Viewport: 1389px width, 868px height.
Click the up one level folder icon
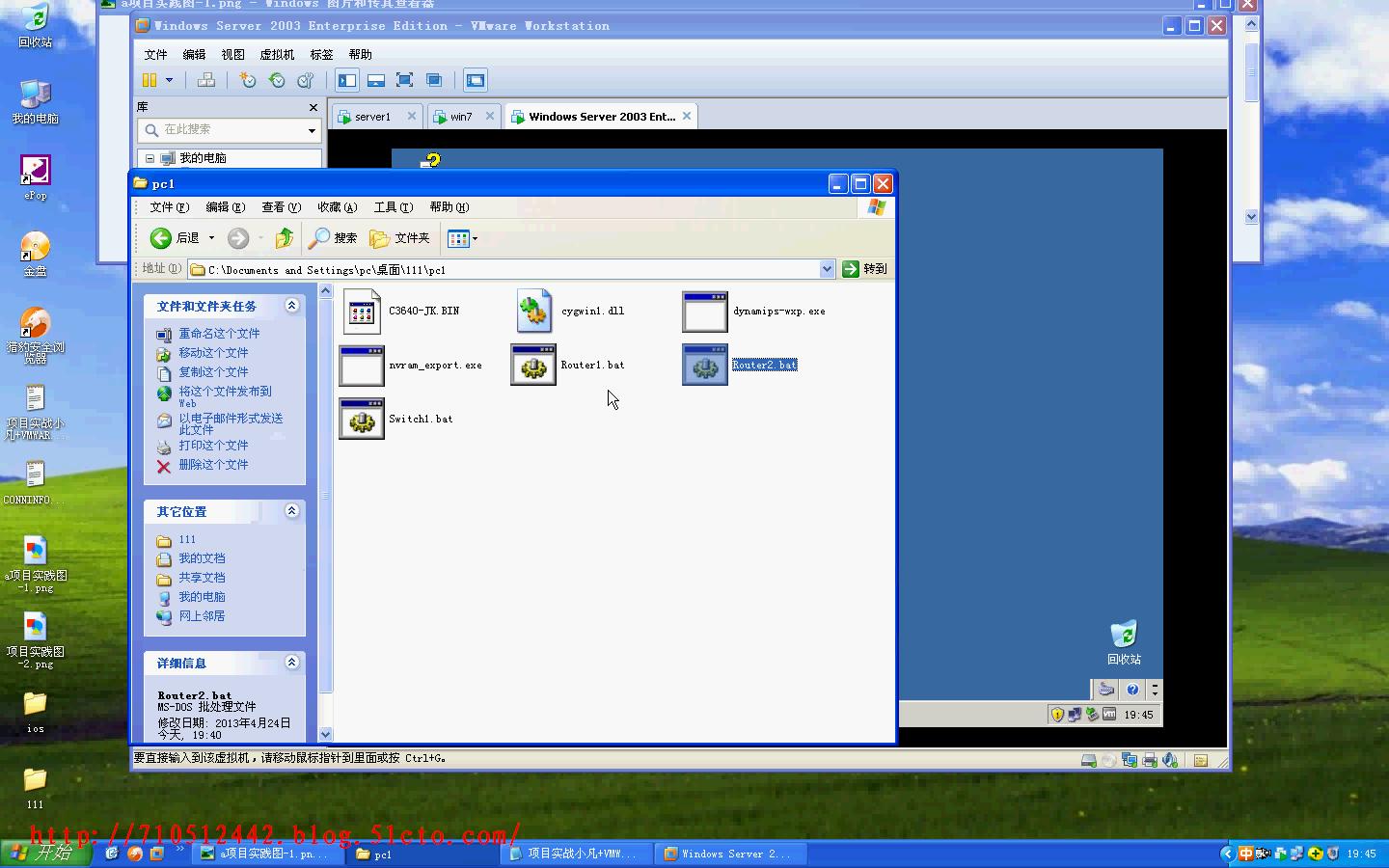pyautogui.click(x=284, y=237)
